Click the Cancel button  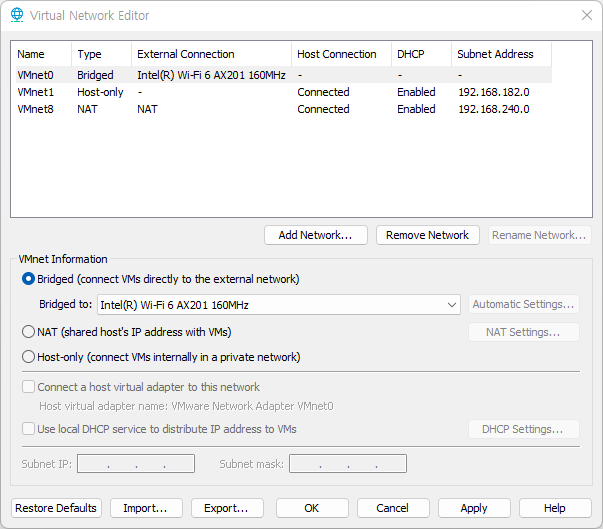click(393, 508)
